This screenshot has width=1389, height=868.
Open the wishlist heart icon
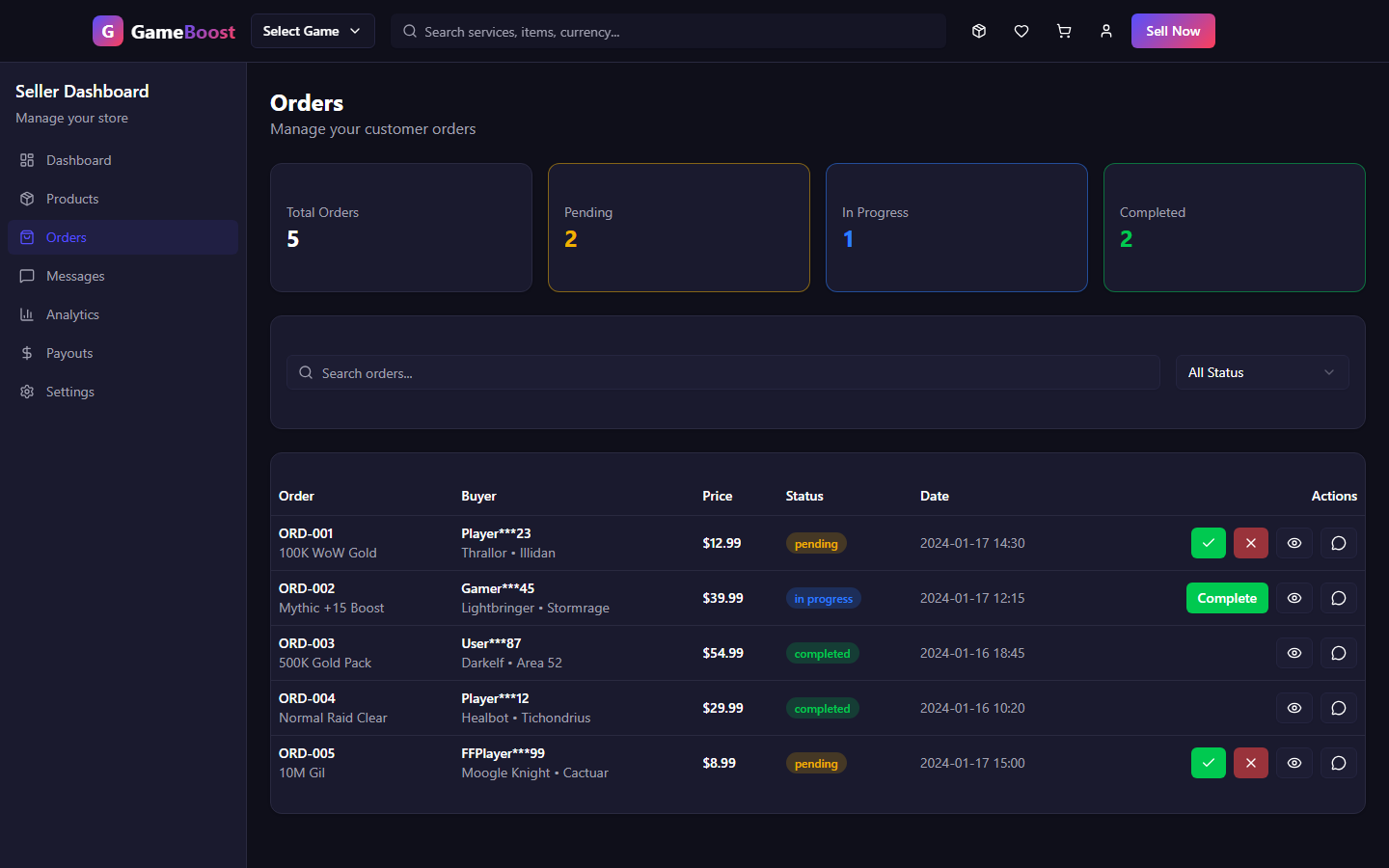click(x=1021, y=31)
